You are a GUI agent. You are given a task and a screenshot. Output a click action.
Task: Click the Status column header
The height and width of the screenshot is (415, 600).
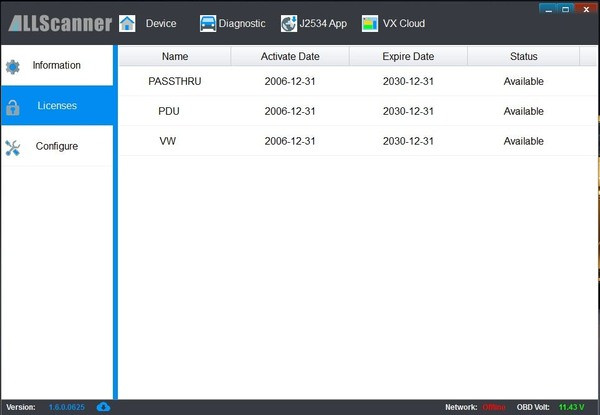pos(523,57)
